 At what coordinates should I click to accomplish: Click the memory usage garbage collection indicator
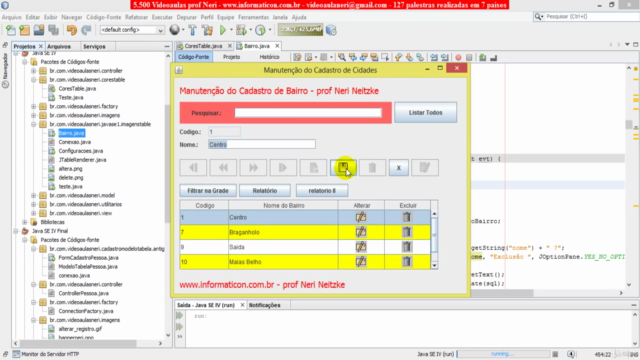point(300,30)
